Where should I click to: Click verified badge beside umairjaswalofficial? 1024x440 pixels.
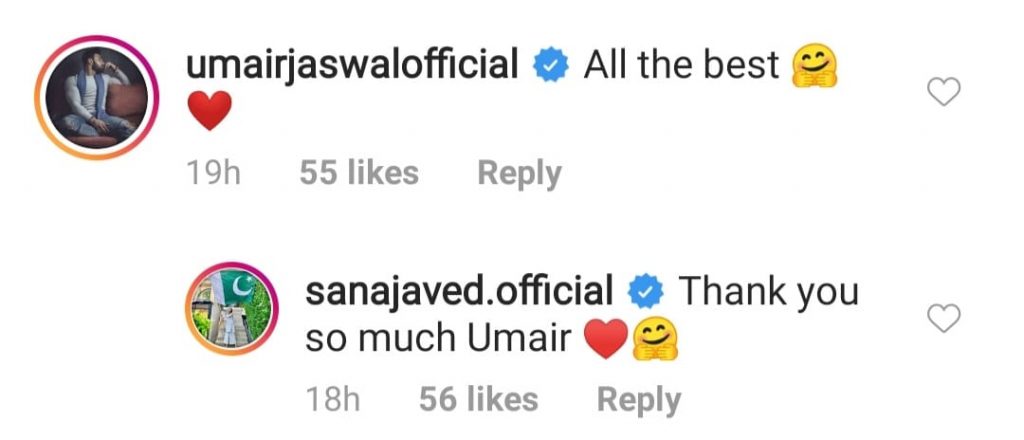(x=551, y=67)
